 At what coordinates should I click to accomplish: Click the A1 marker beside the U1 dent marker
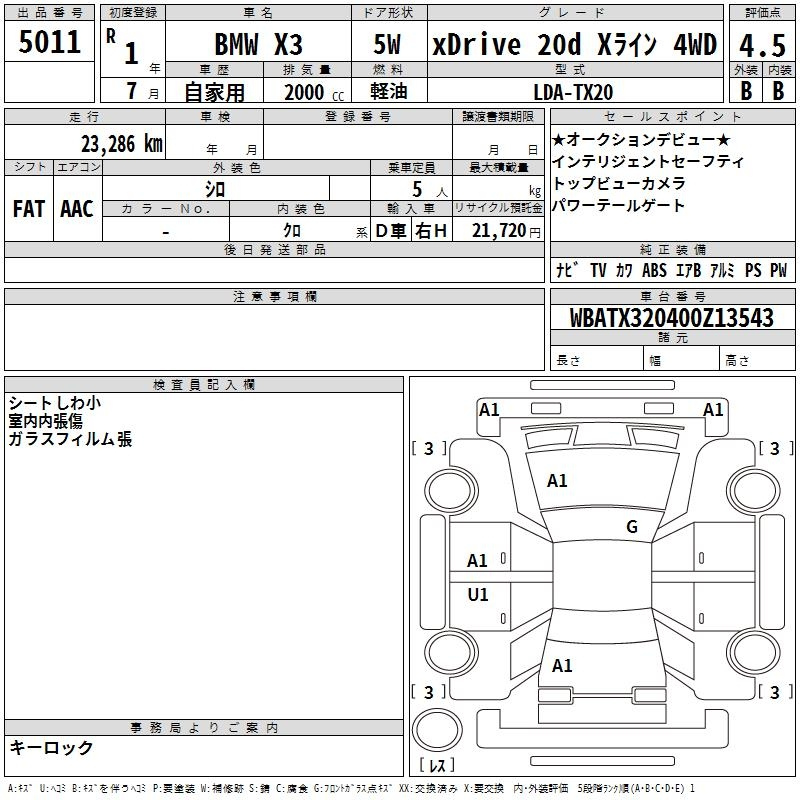478,561
